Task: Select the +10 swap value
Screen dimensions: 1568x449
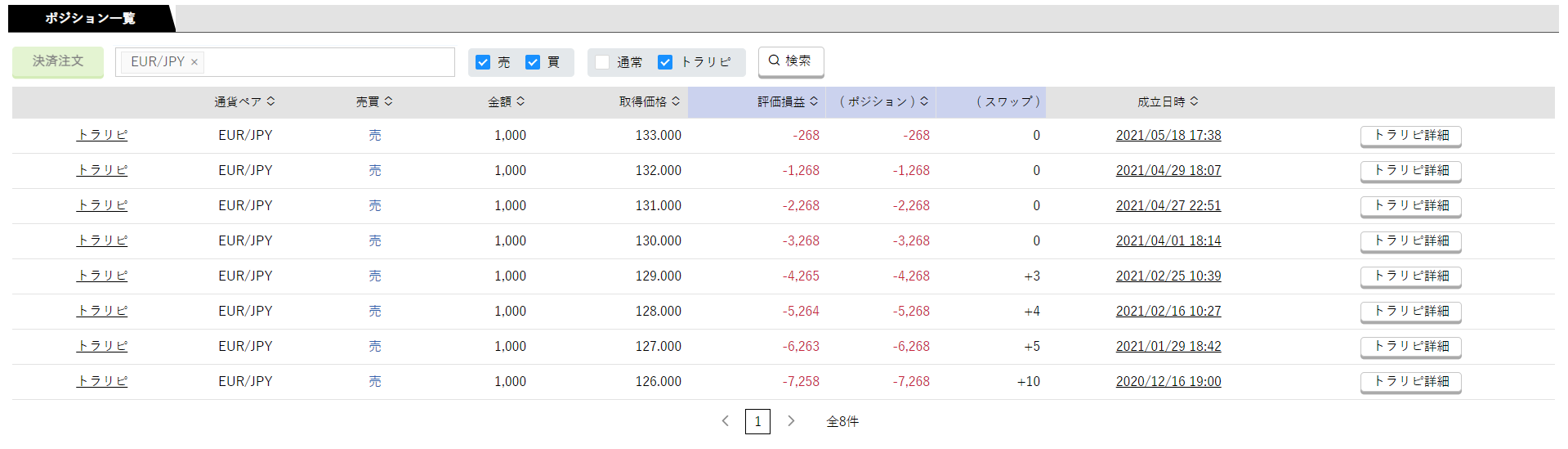Action: (1028, 381)
